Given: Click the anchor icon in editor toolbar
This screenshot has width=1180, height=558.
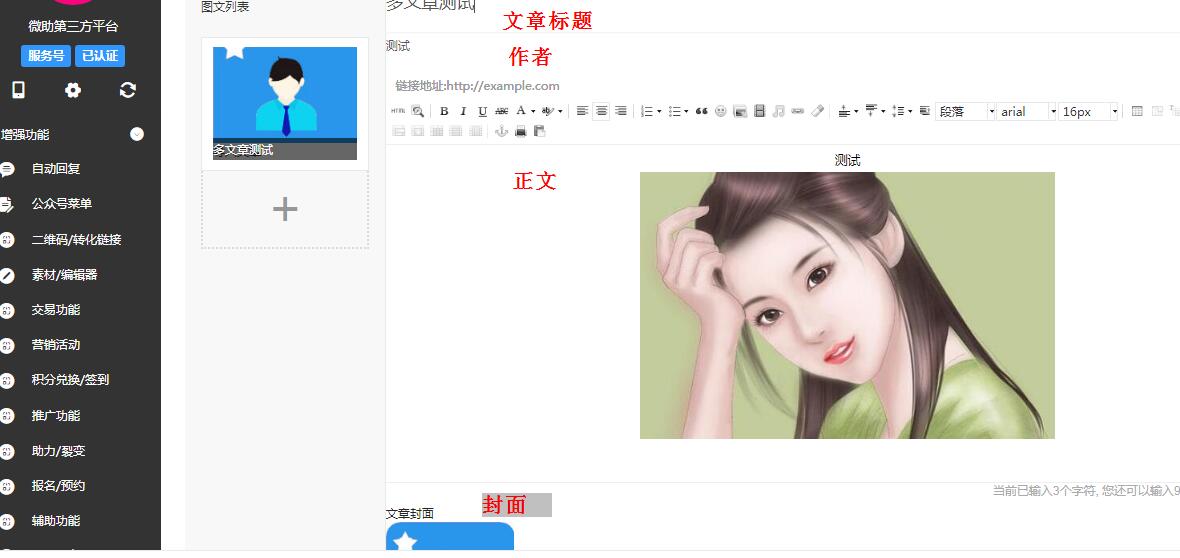Looking at the screenshot, I should (x=501, y=131).
